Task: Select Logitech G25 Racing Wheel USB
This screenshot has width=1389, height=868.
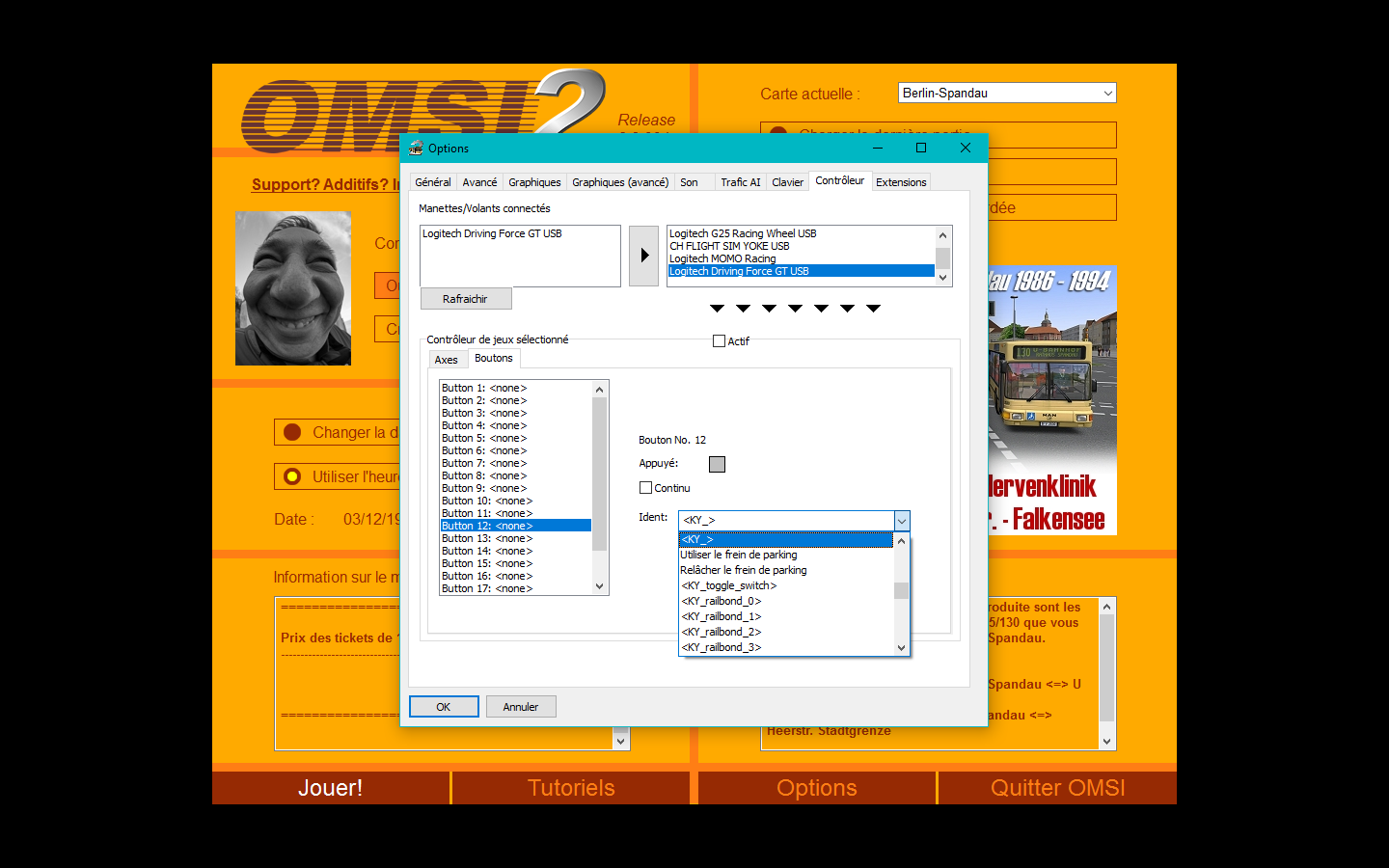Action: (802, 233)
